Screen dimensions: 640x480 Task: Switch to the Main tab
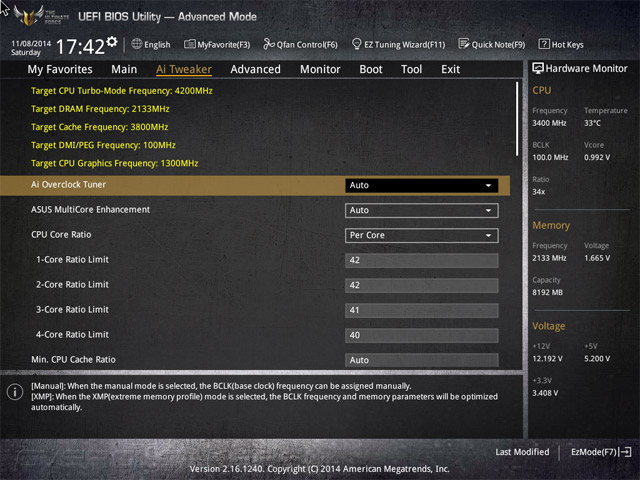124,69
